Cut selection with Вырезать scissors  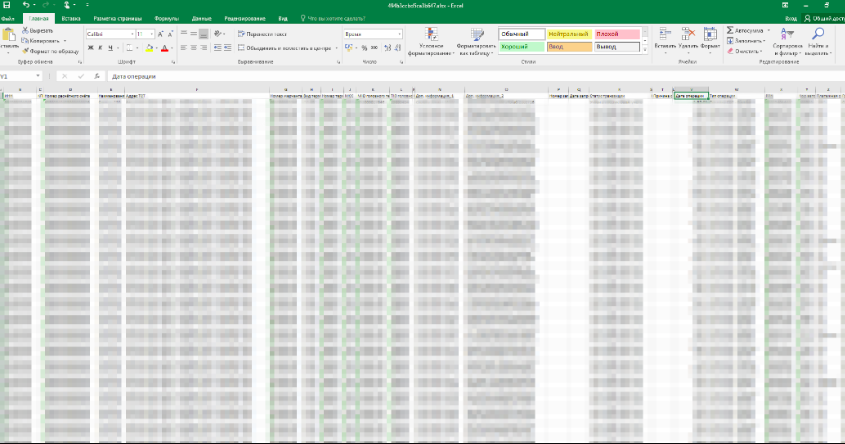tap(37, 31)
